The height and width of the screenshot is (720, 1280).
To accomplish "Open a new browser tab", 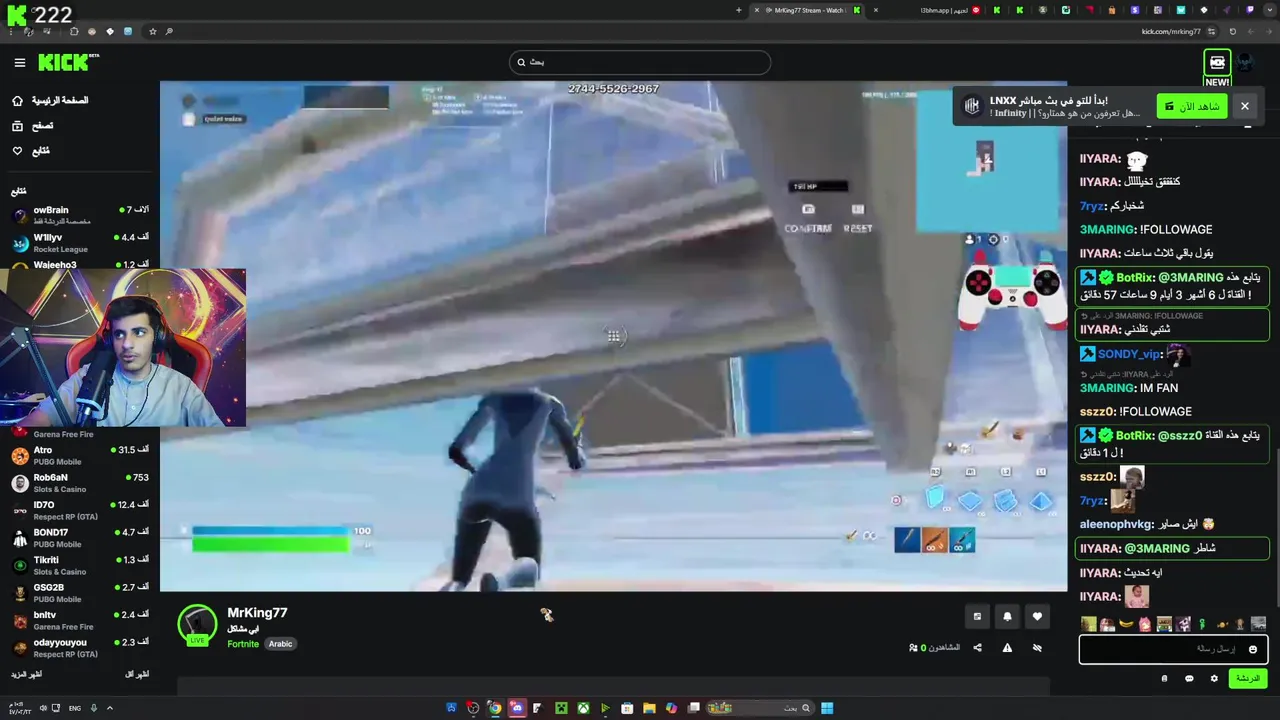I will pyautogui.click(x=739, y=10).
